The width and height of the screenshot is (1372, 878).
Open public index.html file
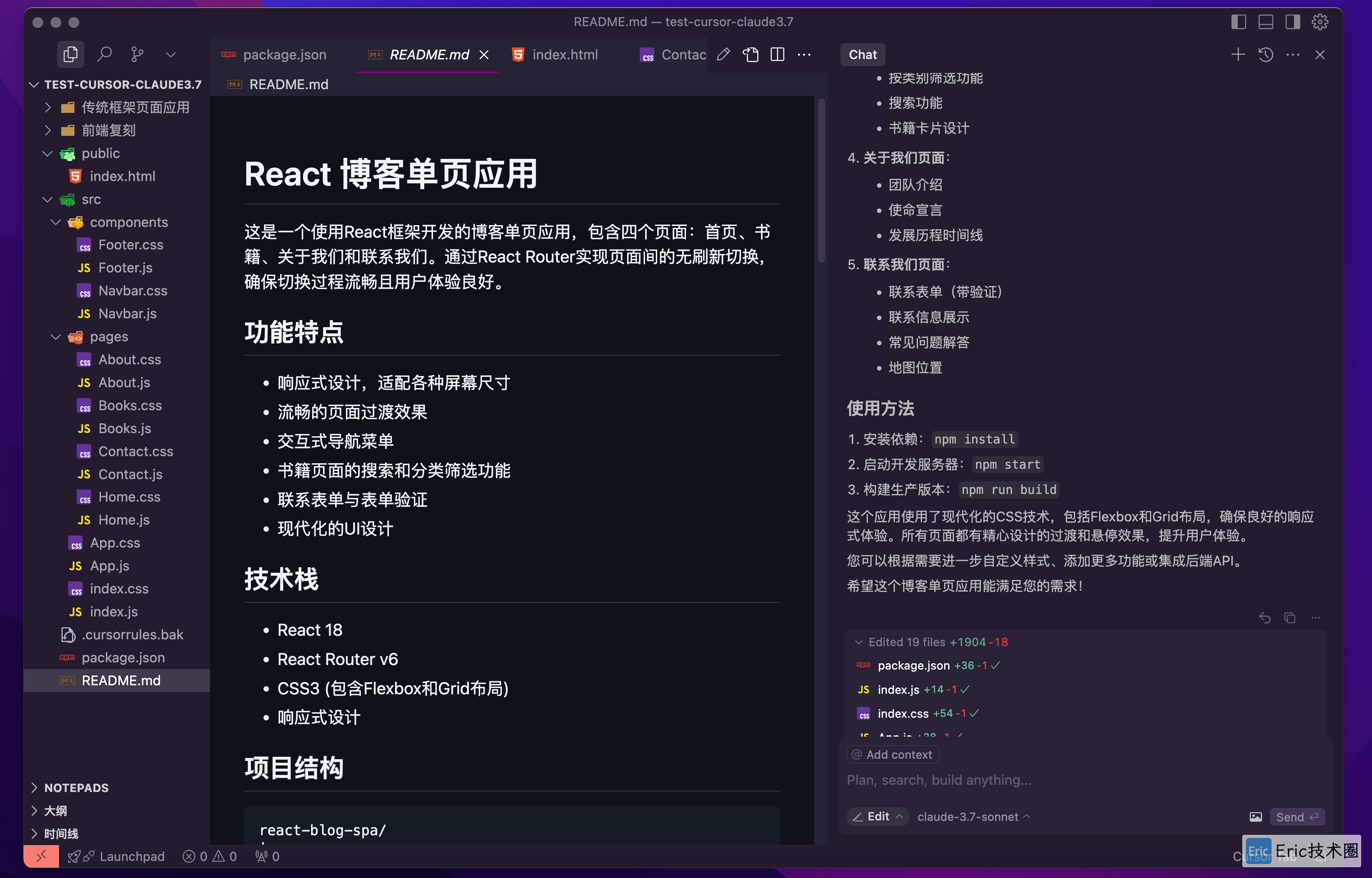click(116, 176)
